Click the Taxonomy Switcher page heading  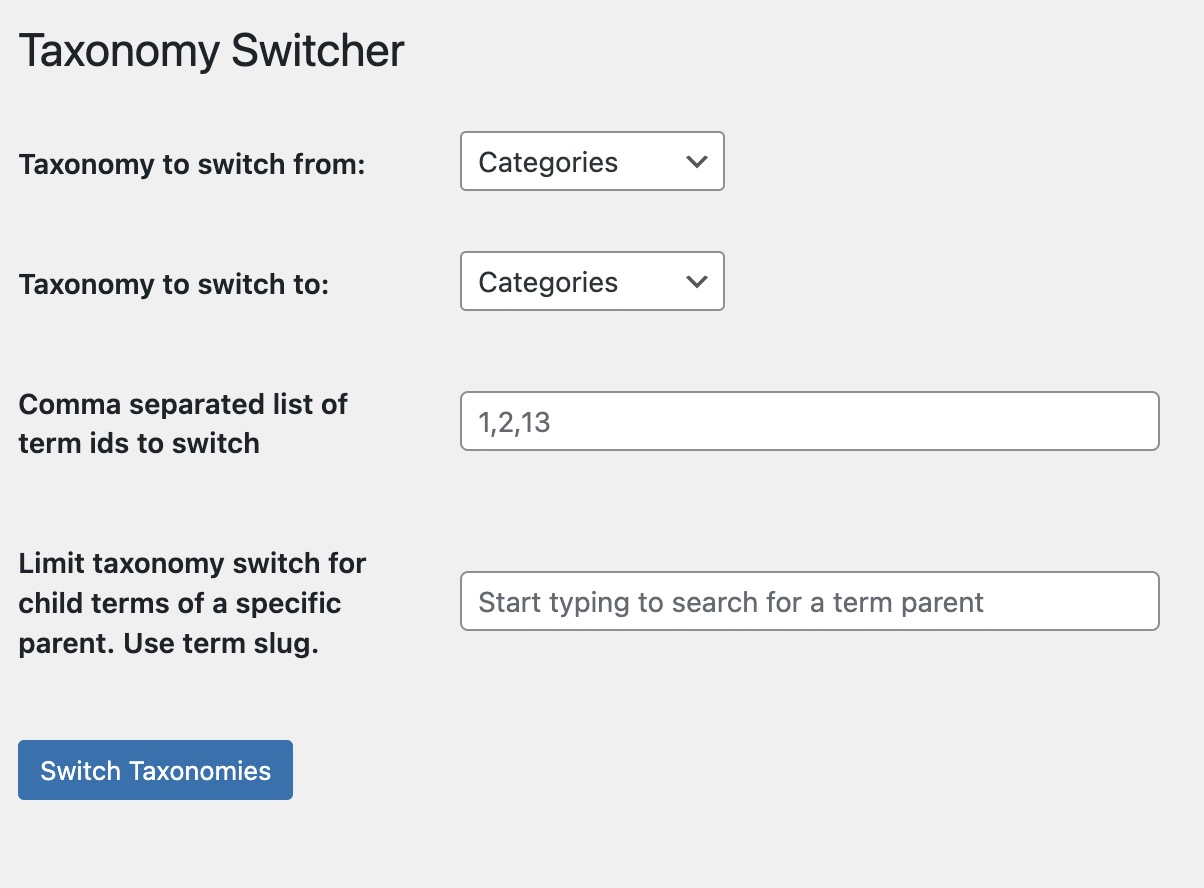[x=211, y=51]
